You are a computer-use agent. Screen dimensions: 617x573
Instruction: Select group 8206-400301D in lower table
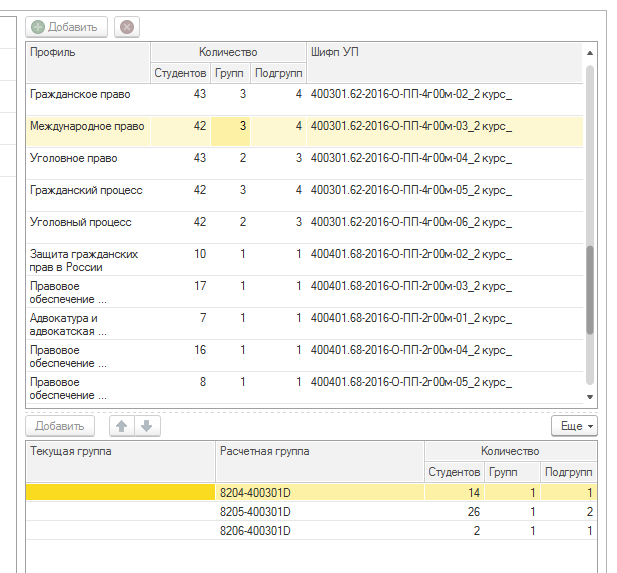[255, 530]
